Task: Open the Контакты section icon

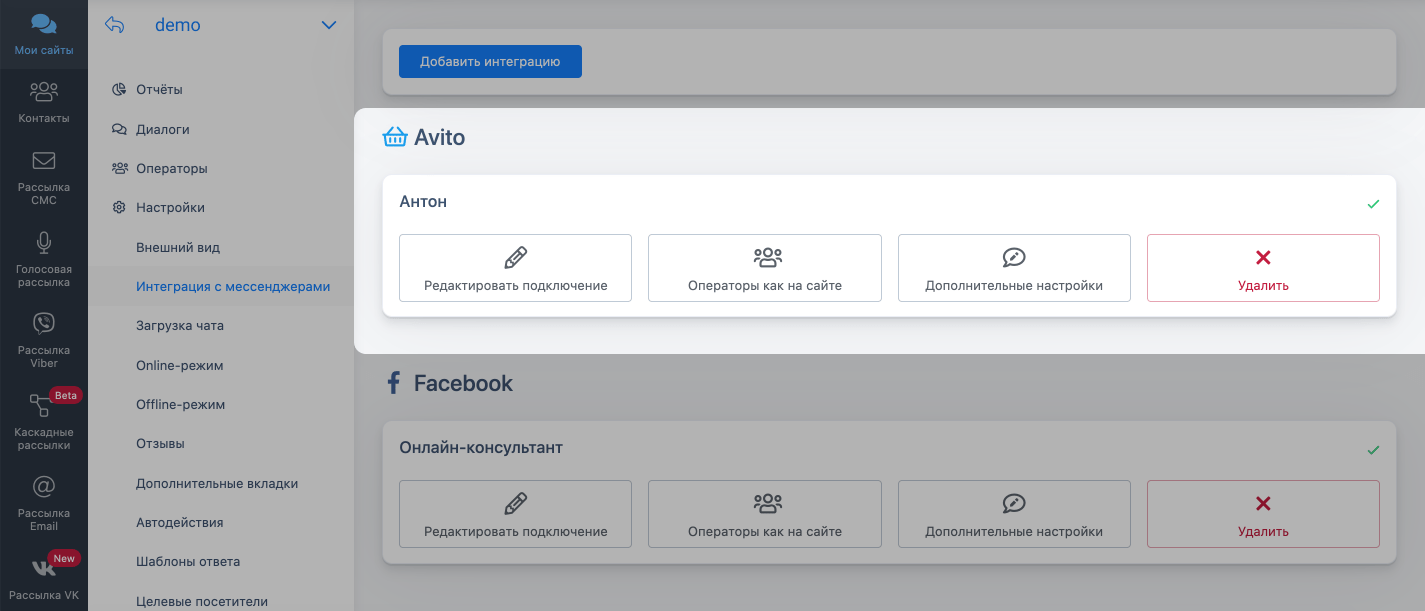Action: (x=43, y=92)
